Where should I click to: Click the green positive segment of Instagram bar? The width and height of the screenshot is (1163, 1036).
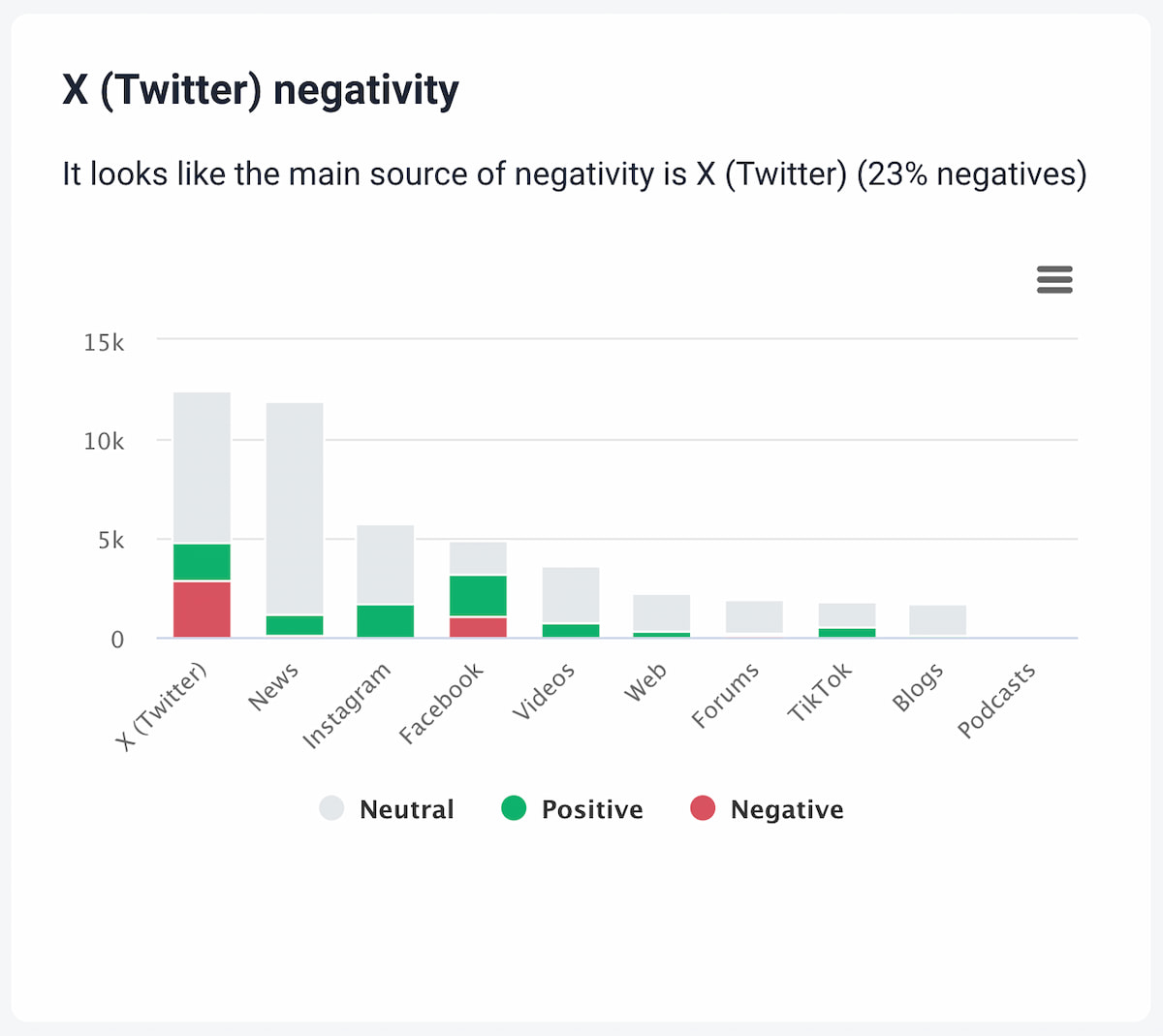386,621
